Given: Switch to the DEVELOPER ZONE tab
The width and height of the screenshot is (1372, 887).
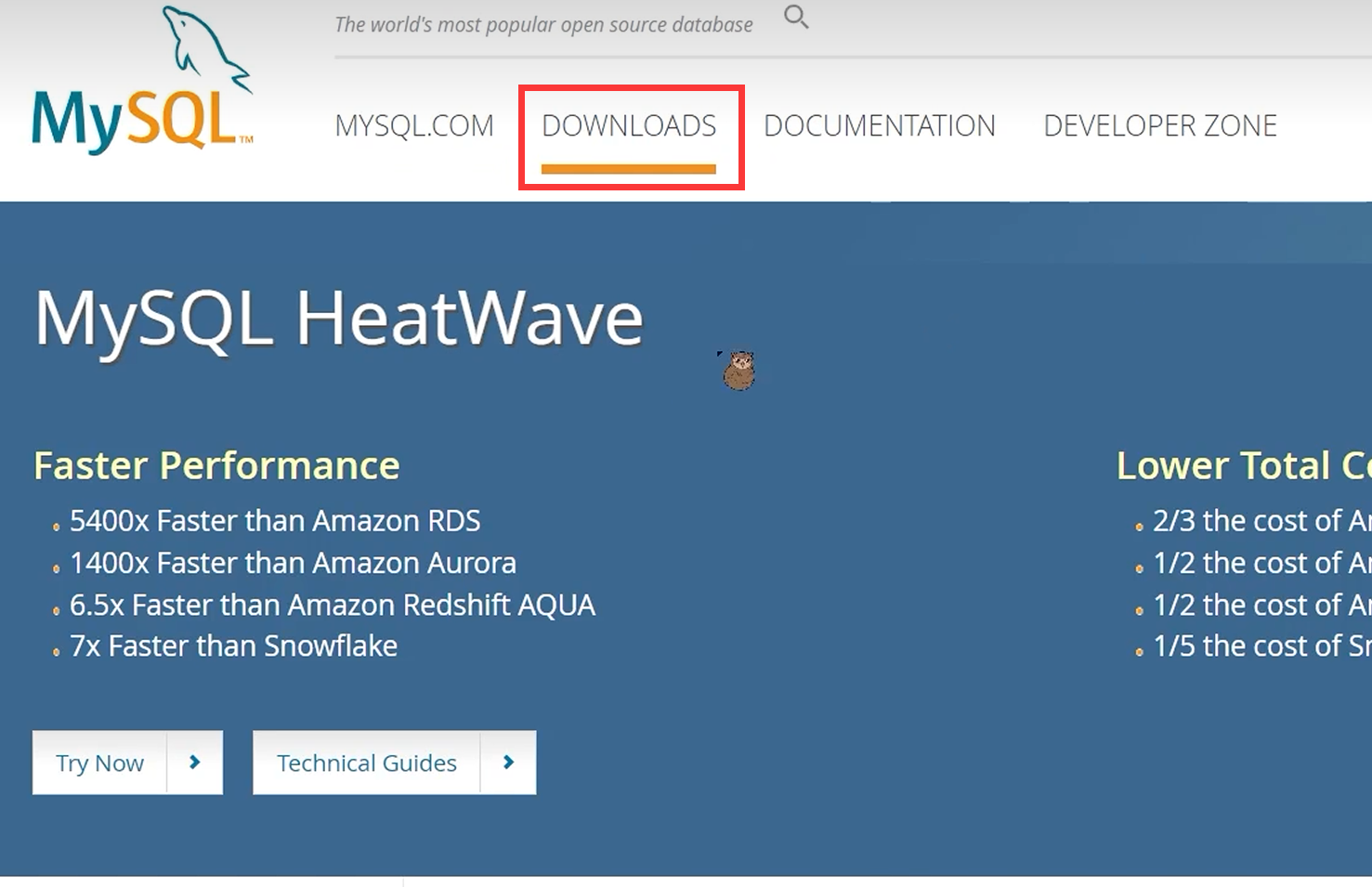Looking at the screenshot, I should (x=1160, y=125).
